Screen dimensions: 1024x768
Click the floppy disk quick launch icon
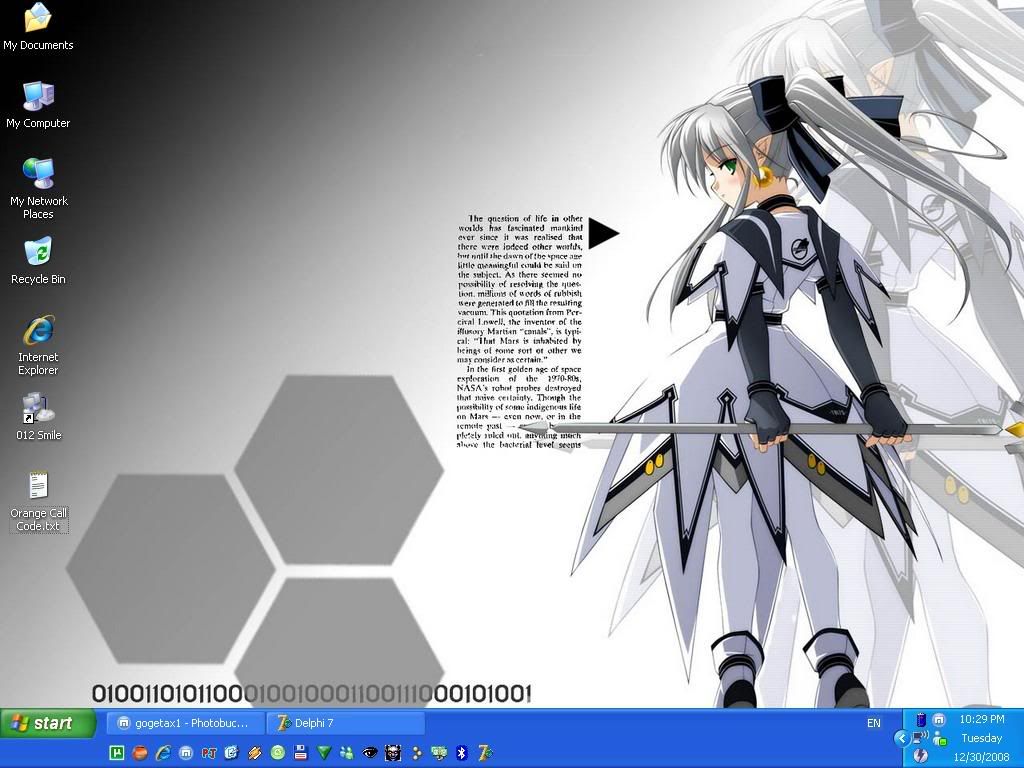(x=300, y=753)
